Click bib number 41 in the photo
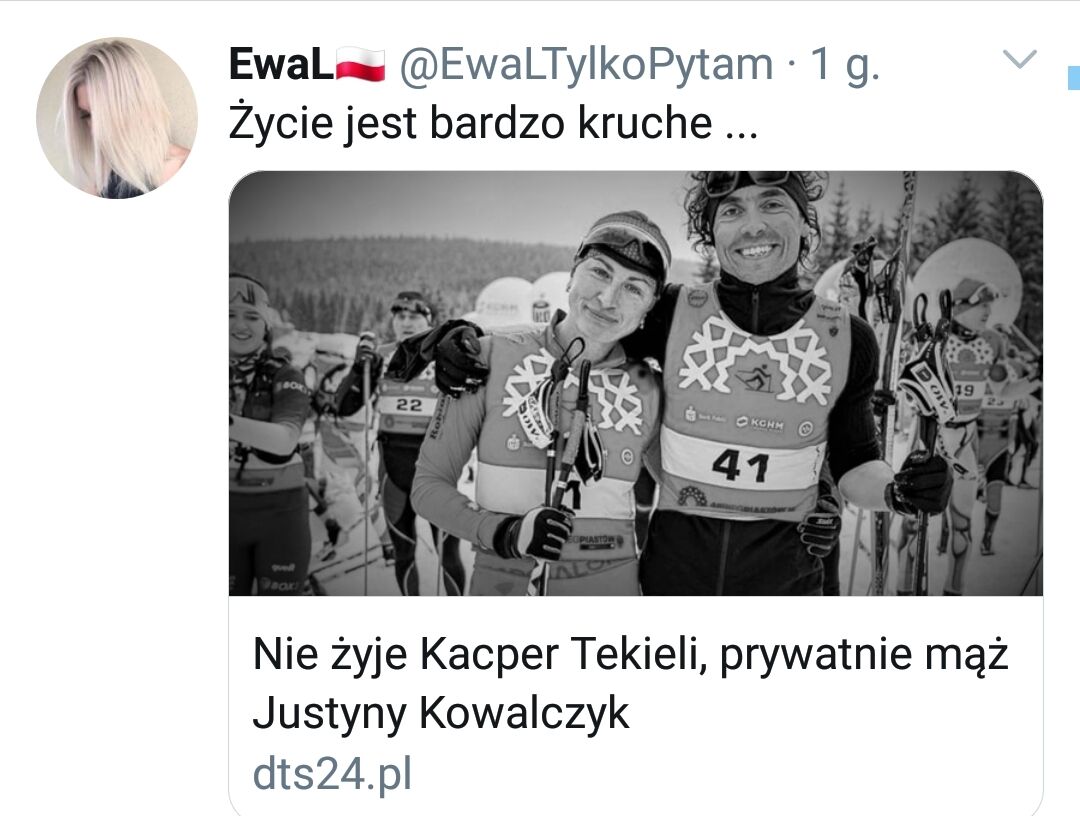 740,466
